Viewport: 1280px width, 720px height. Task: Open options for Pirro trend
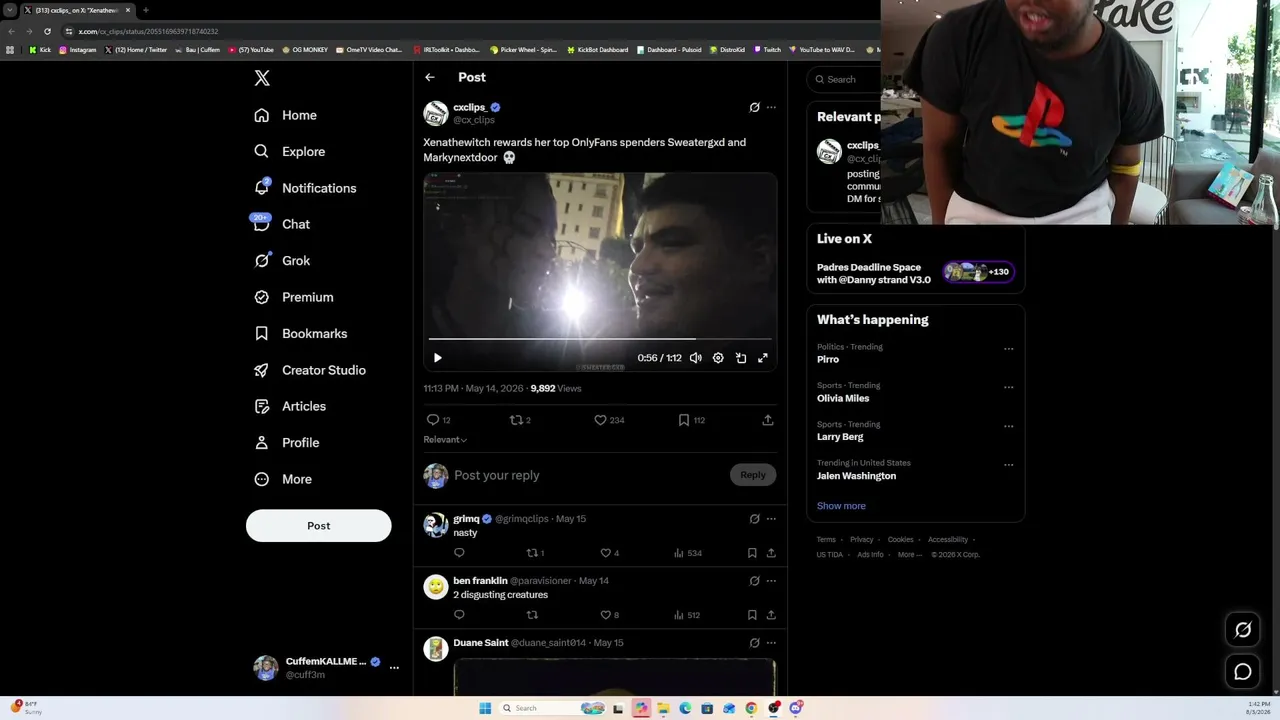click(1008, 349)
